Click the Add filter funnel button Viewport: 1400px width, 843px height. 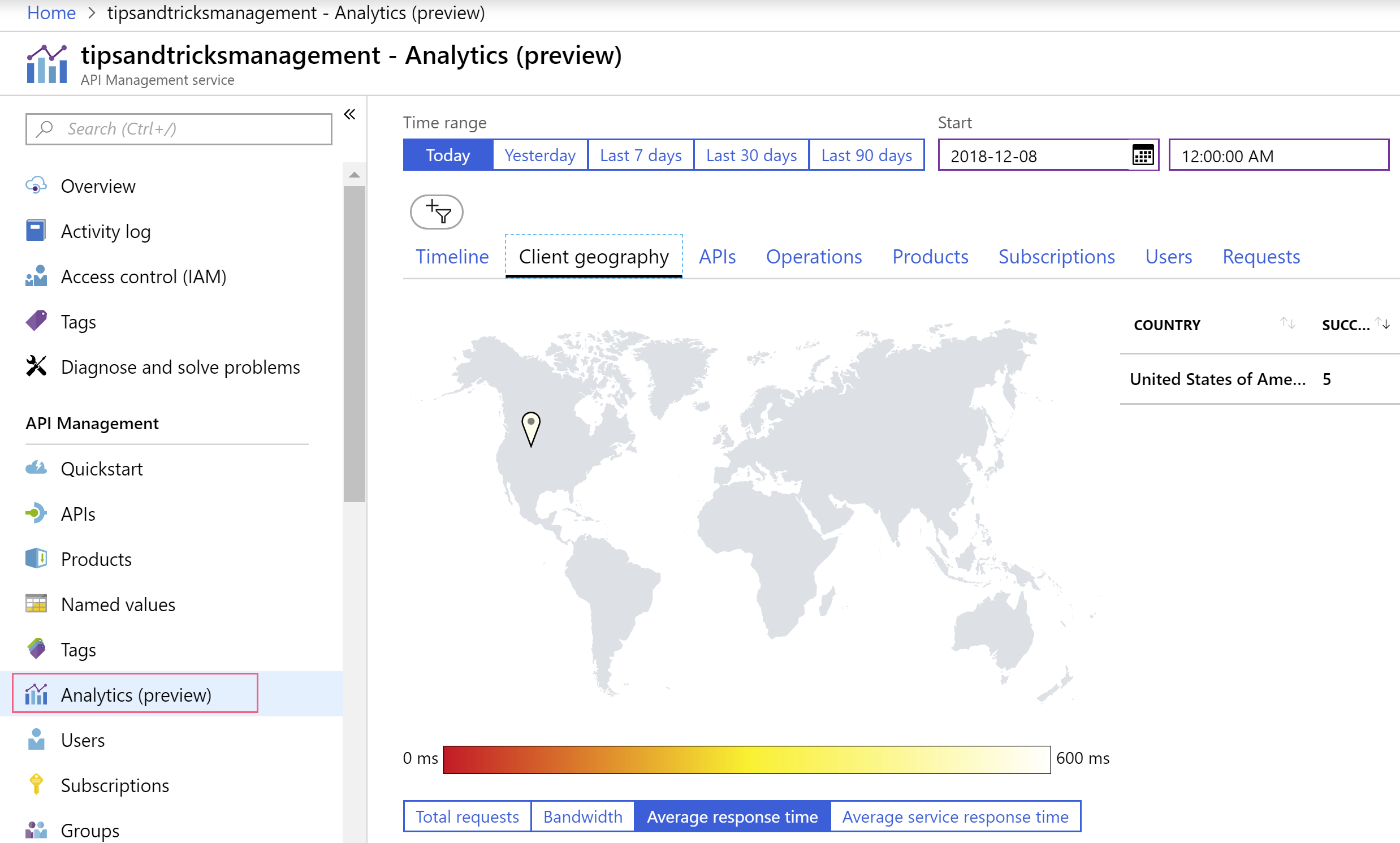(x=437, y=212)
